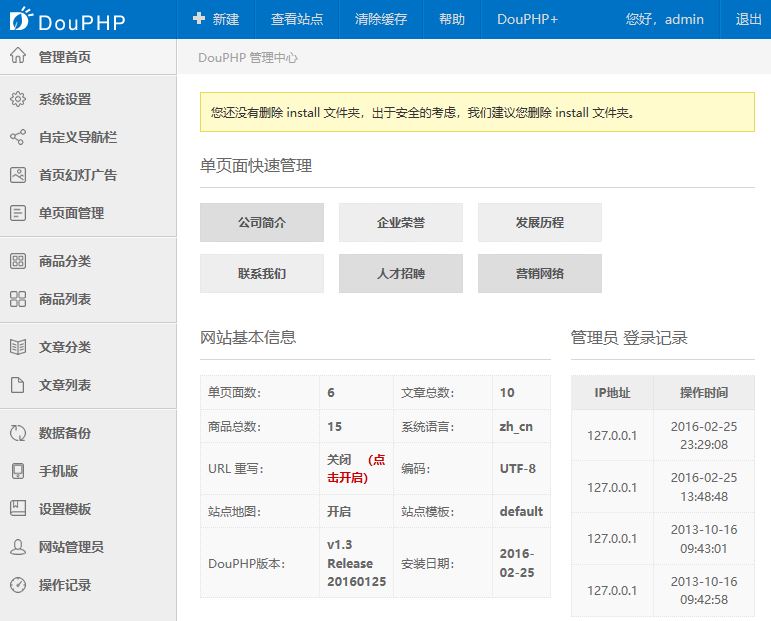Screen dimensions: 771x621
Task: Click the plus icon beside 新建
Action: tap(199, 18)
